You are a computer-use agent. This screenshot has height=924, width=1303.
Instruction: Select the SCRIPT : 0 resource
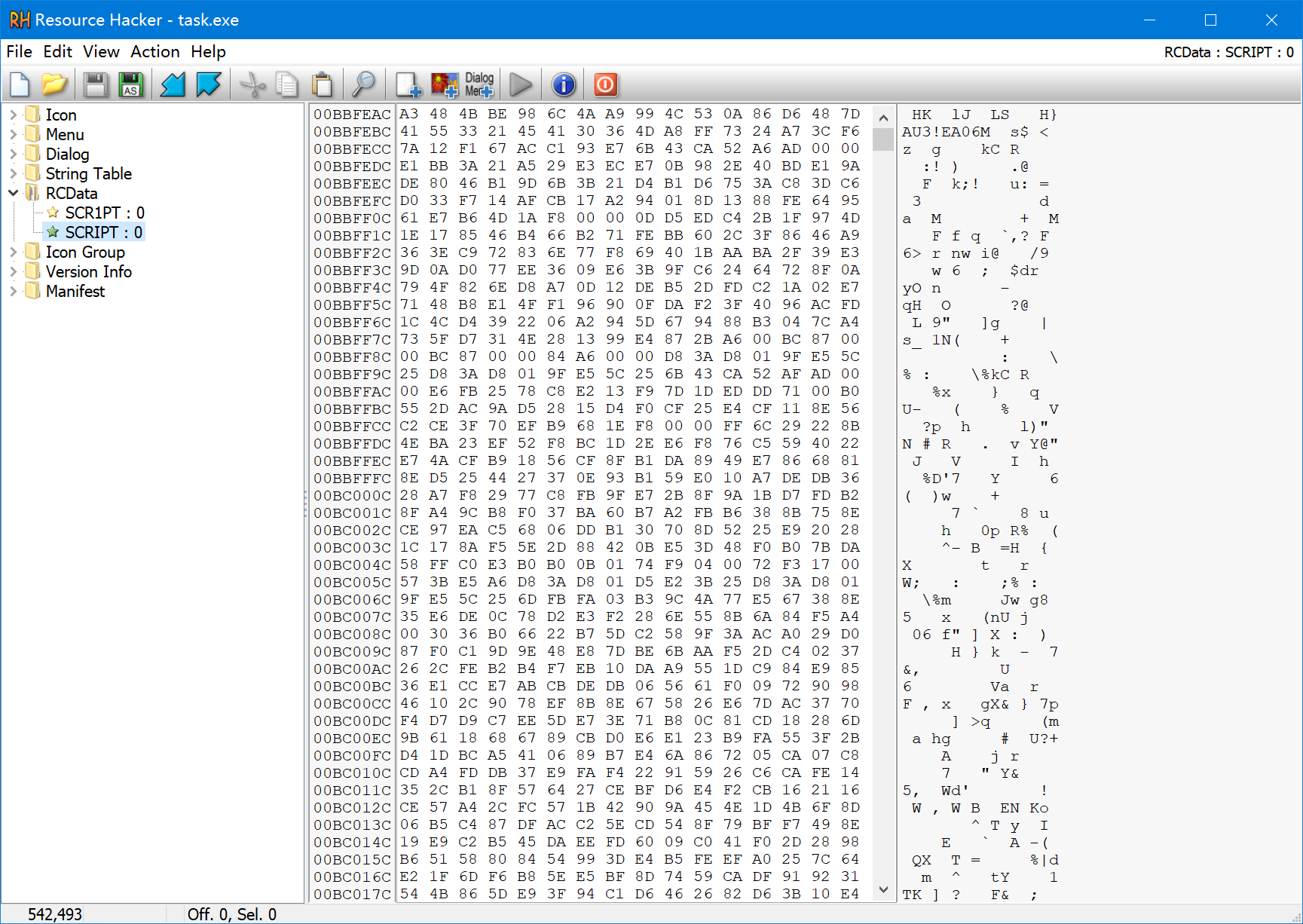point(104,232)
